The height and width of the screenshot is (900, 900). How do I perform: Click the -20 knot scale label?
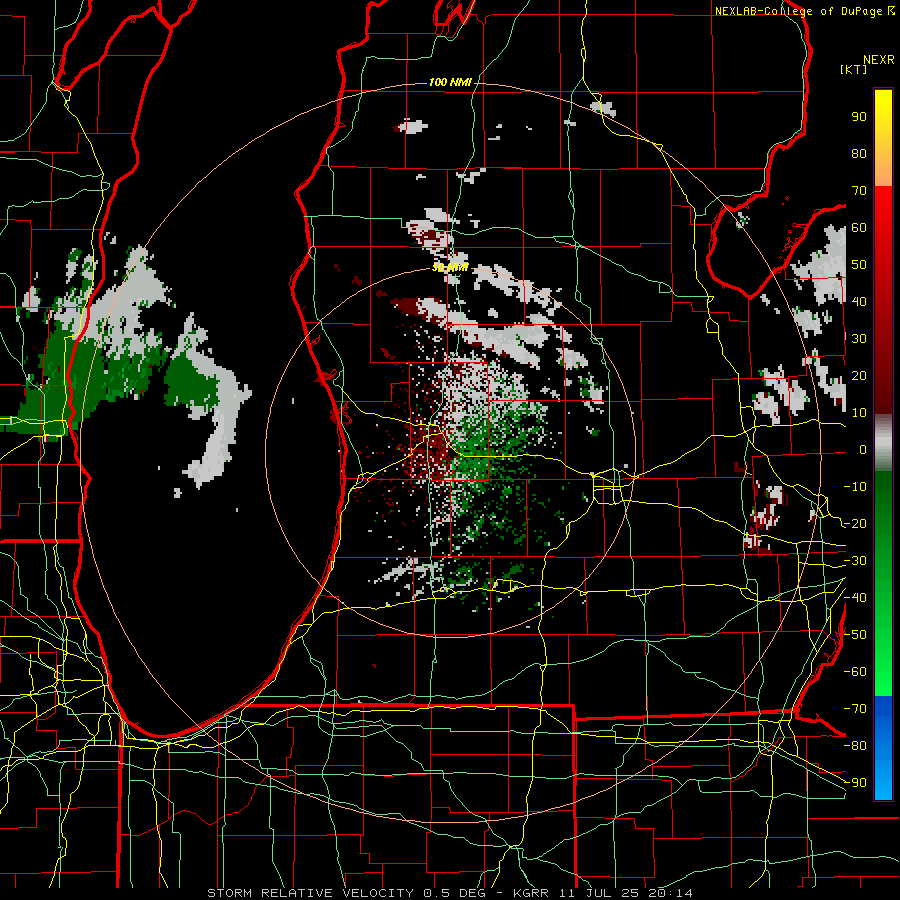855,523
